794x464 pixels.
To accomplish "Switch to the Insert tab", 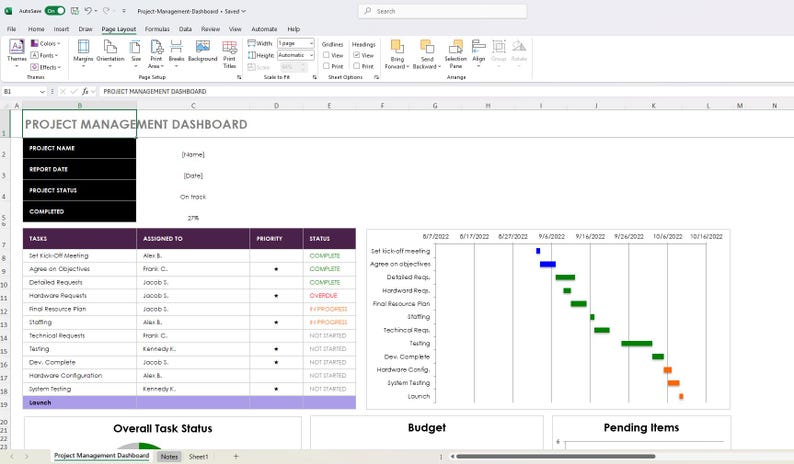I will 61,29.
